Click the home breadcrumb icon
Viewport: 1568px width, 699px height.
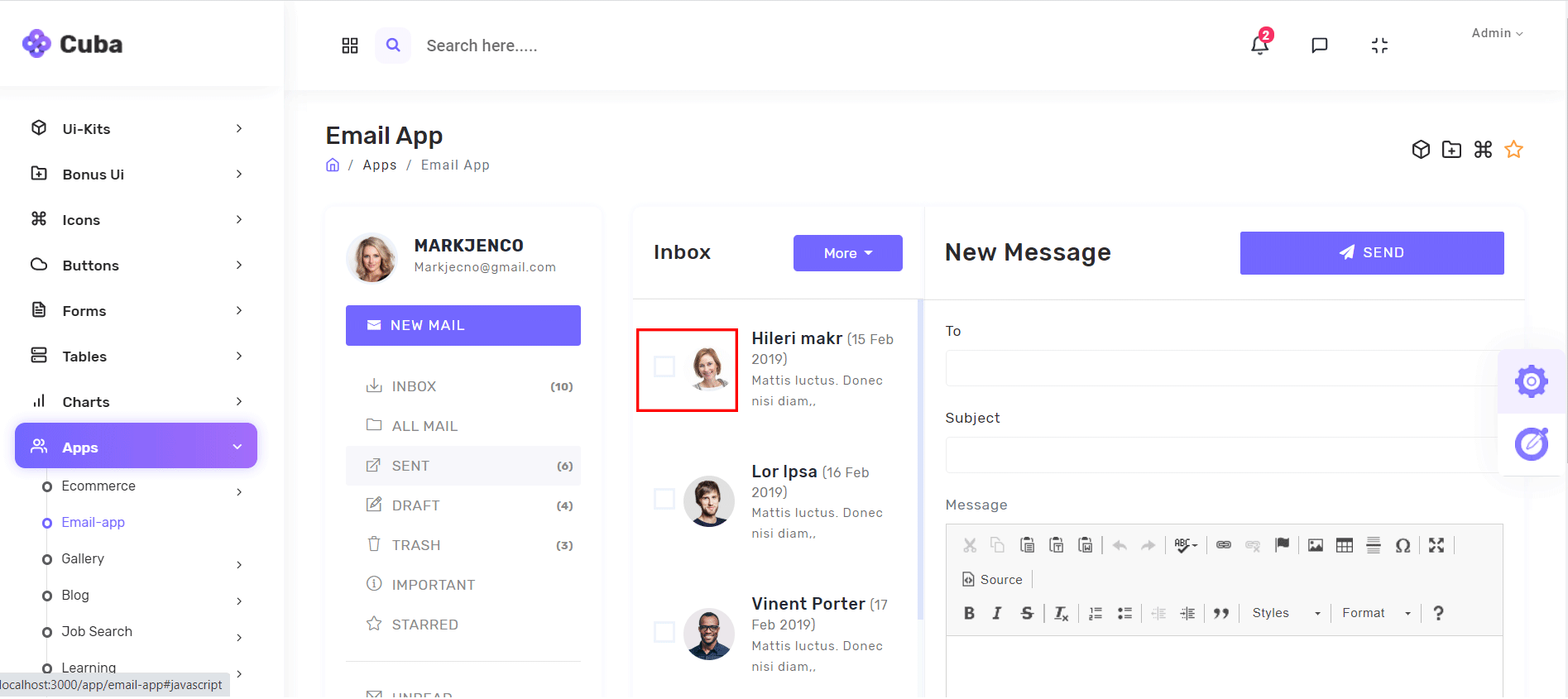333,165
